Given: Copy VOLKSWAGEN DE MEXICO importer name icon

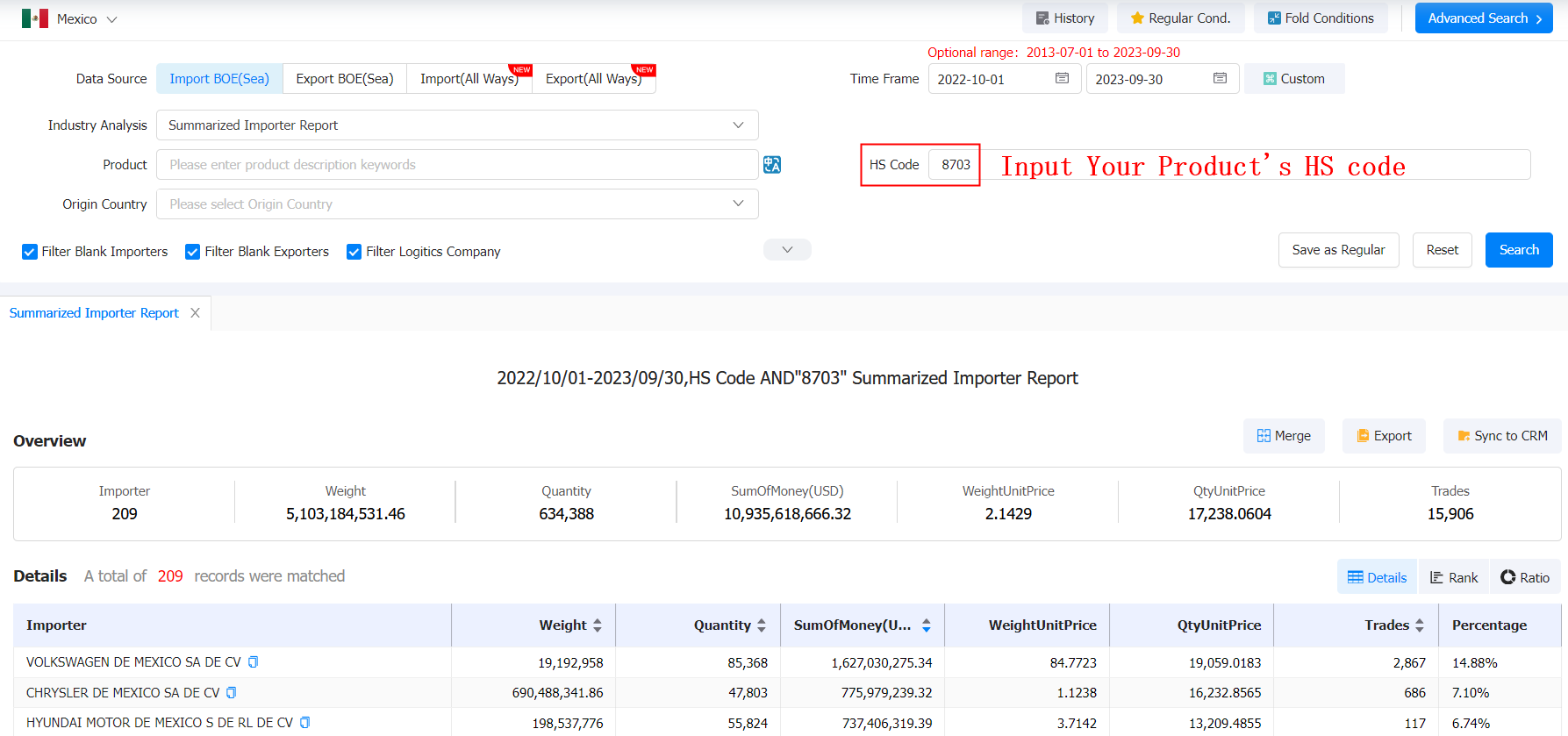Looking at the screenshot, I should [x=253, y=662].
